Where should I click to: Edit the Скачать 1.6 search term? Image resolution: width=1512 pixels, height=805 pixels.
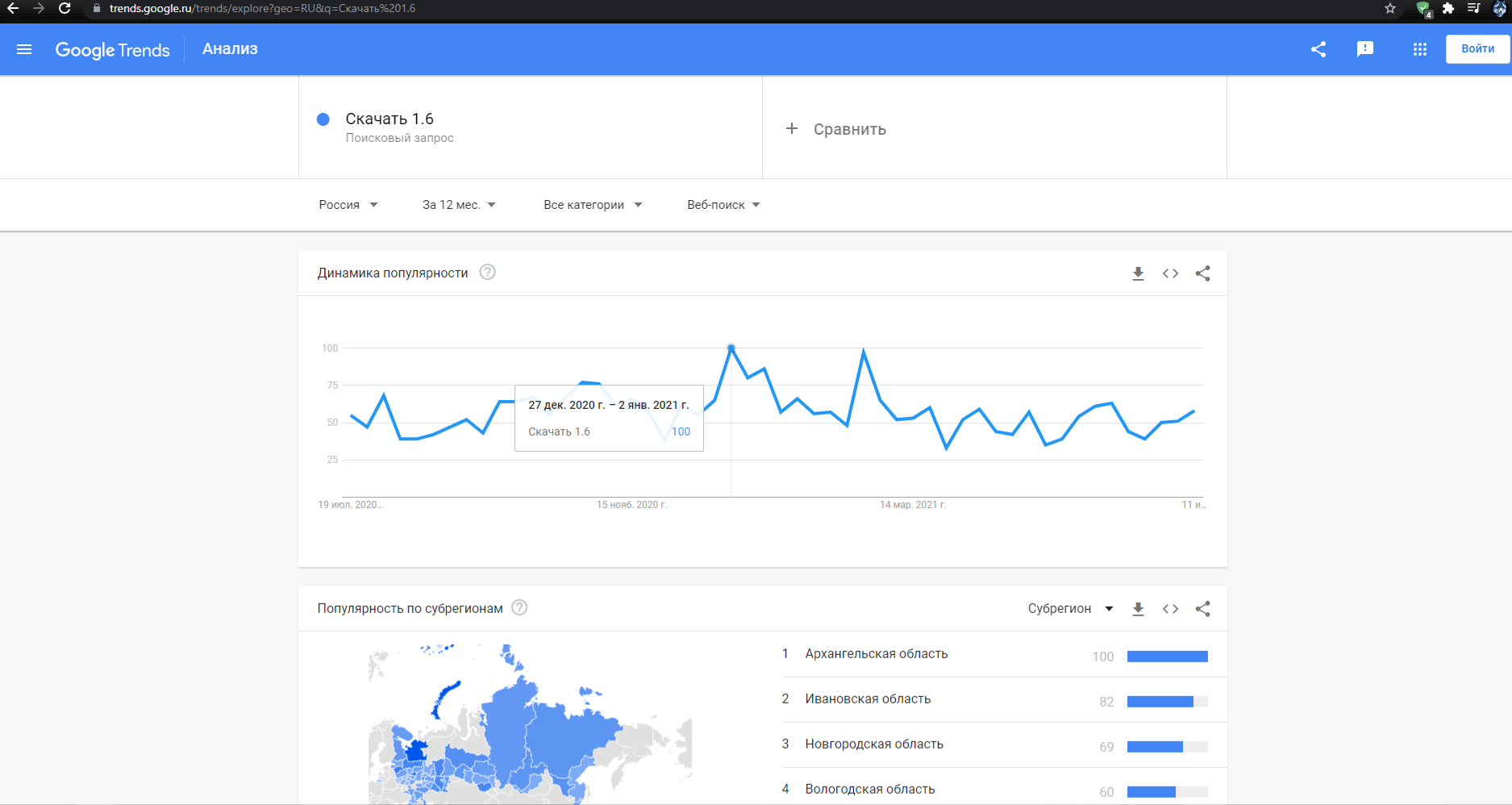(389, 119)
